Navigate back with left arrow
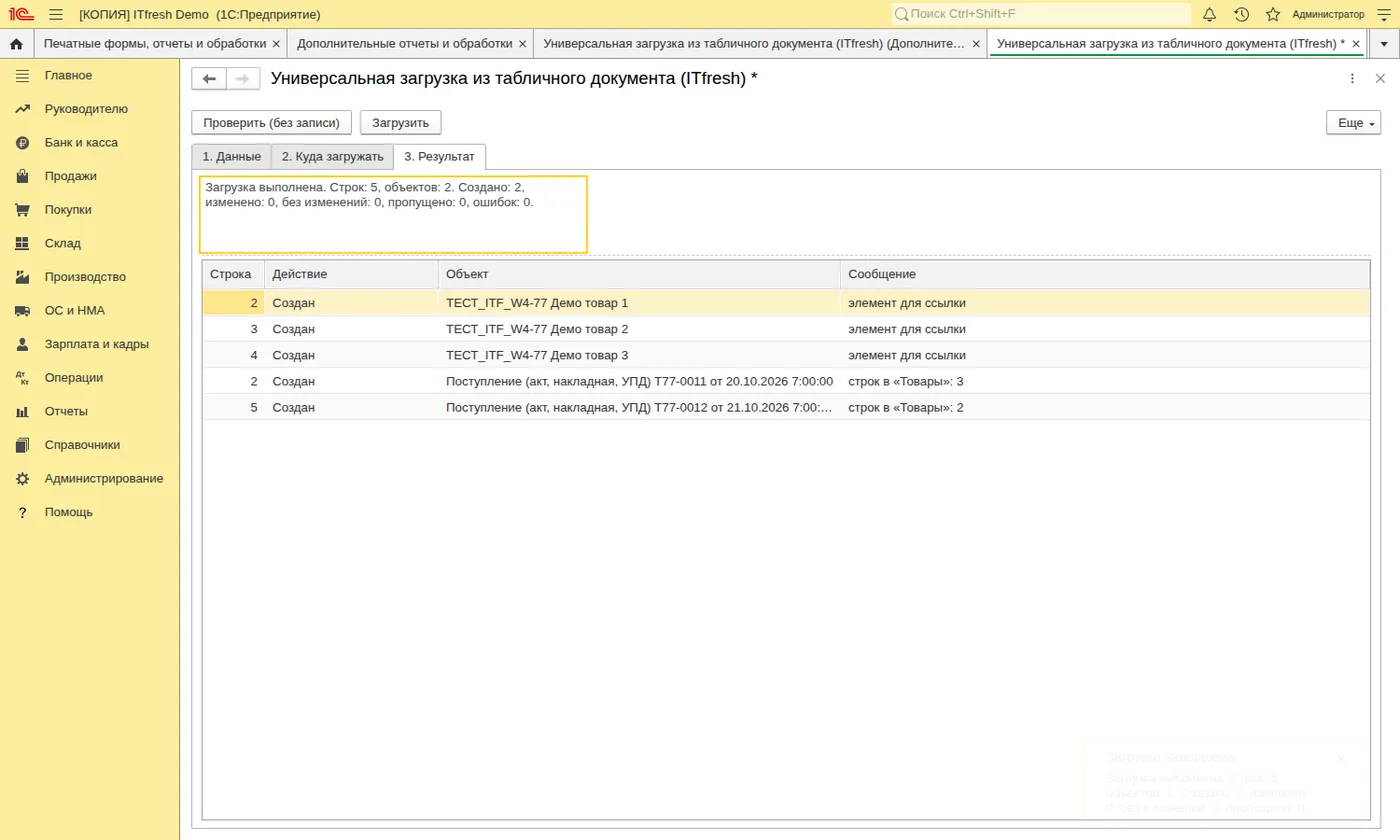This screenshot has width=1400, height=840. [209, 79]
